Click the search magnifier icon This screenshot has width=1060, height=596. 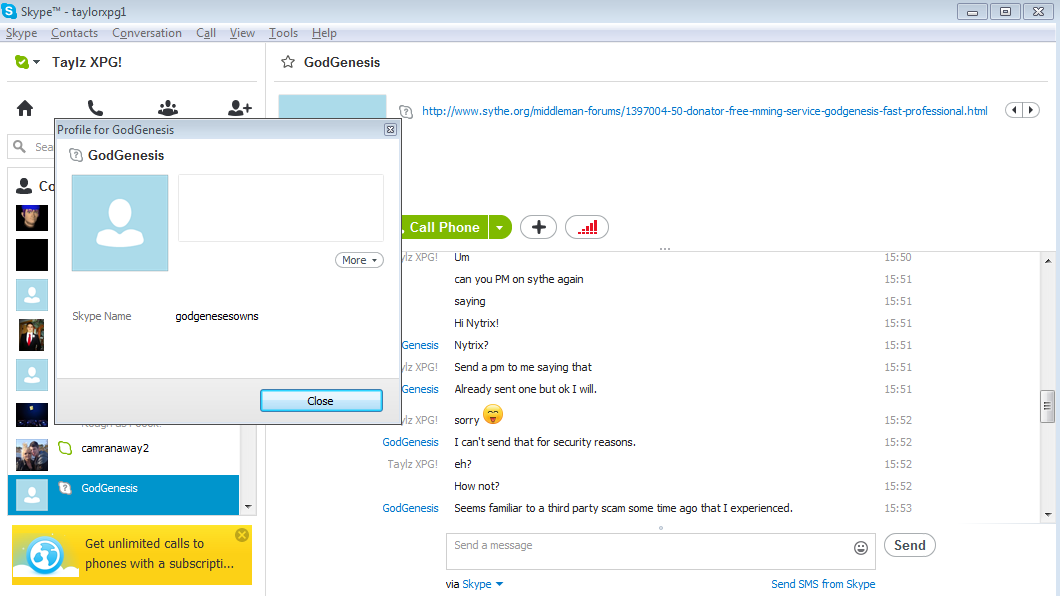20,147
